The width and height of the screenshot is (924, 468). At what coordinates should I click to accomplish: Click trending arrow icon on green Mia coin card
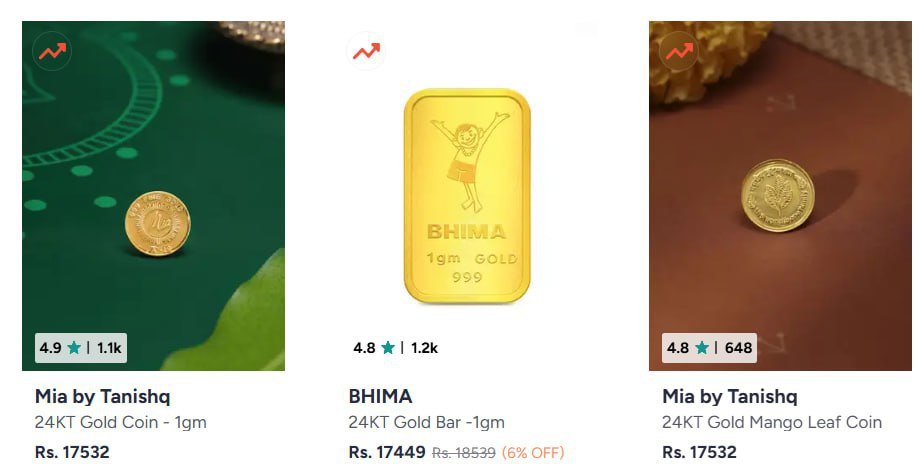[52, 51]
